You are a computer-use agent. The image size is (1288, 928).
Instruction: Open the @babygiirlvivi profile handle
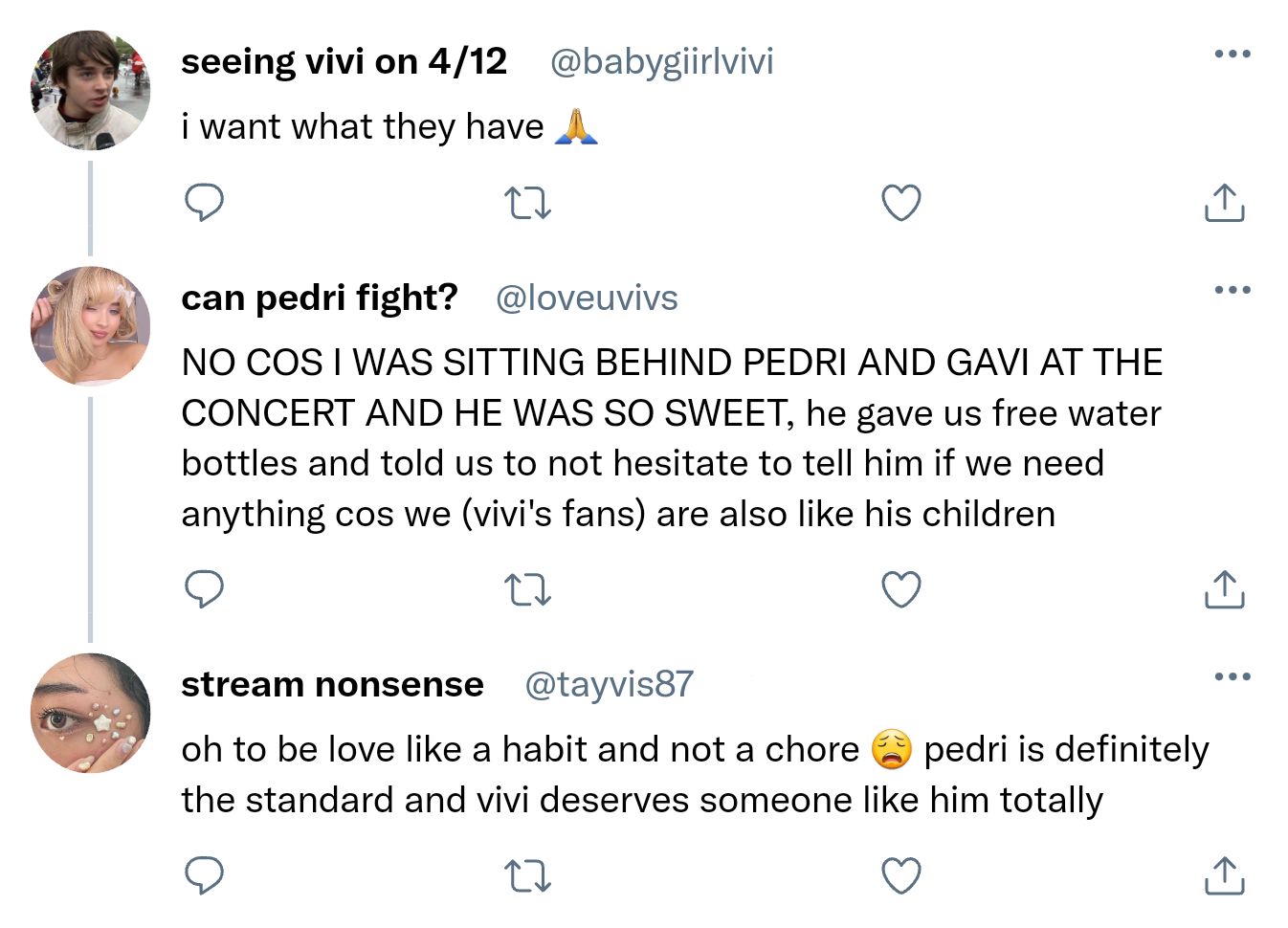pos(661,62)
